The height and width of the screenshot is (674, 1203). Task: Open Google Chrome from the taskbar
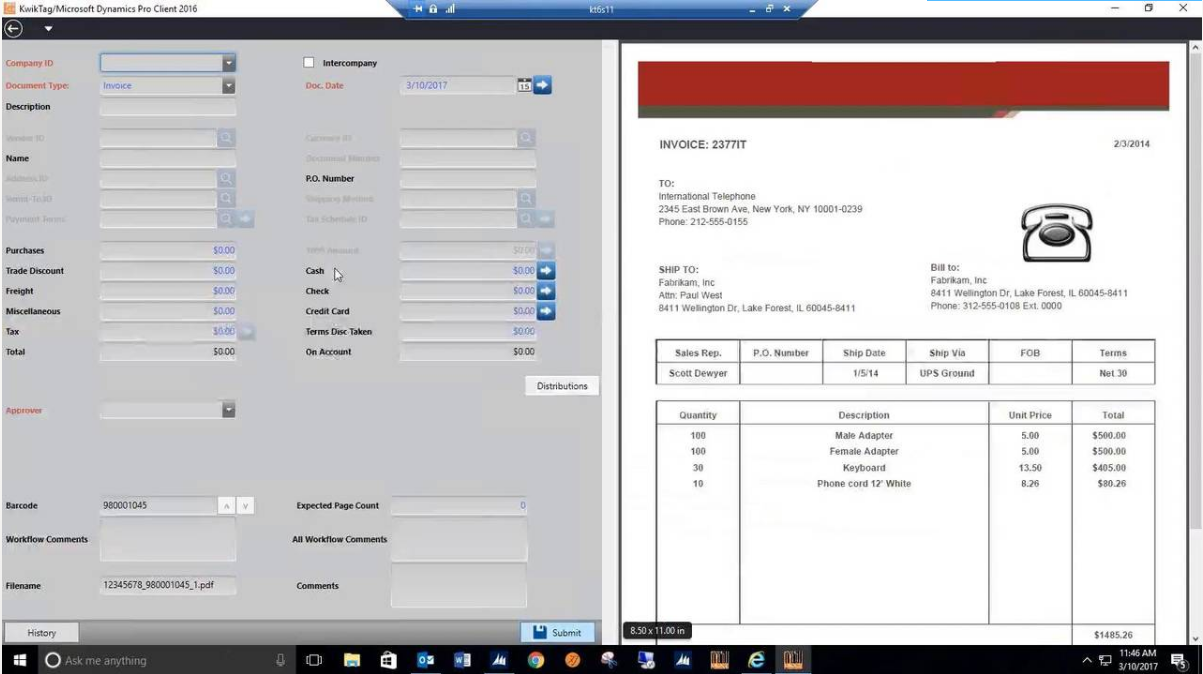point(536,660)
